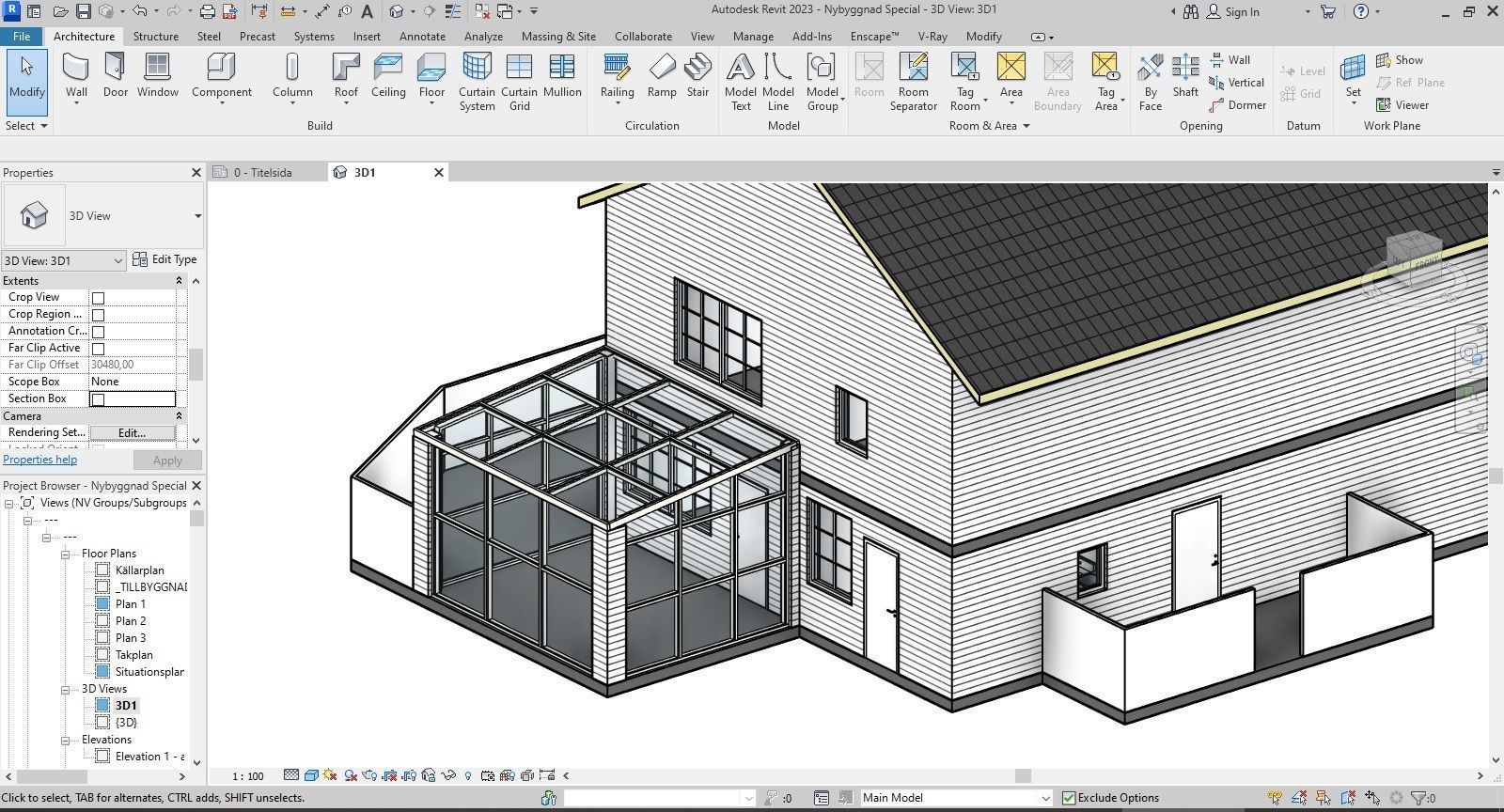This screenshot has height=812, width=1504.
Task: Collapse the Camera properties group
Action: [179, 416]
